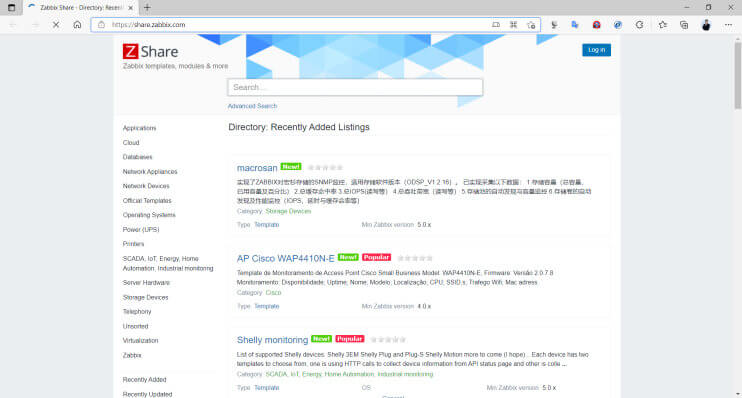View site security lock information
The width and height of the screenshot is (742, 398).
(x=101, y=25)
